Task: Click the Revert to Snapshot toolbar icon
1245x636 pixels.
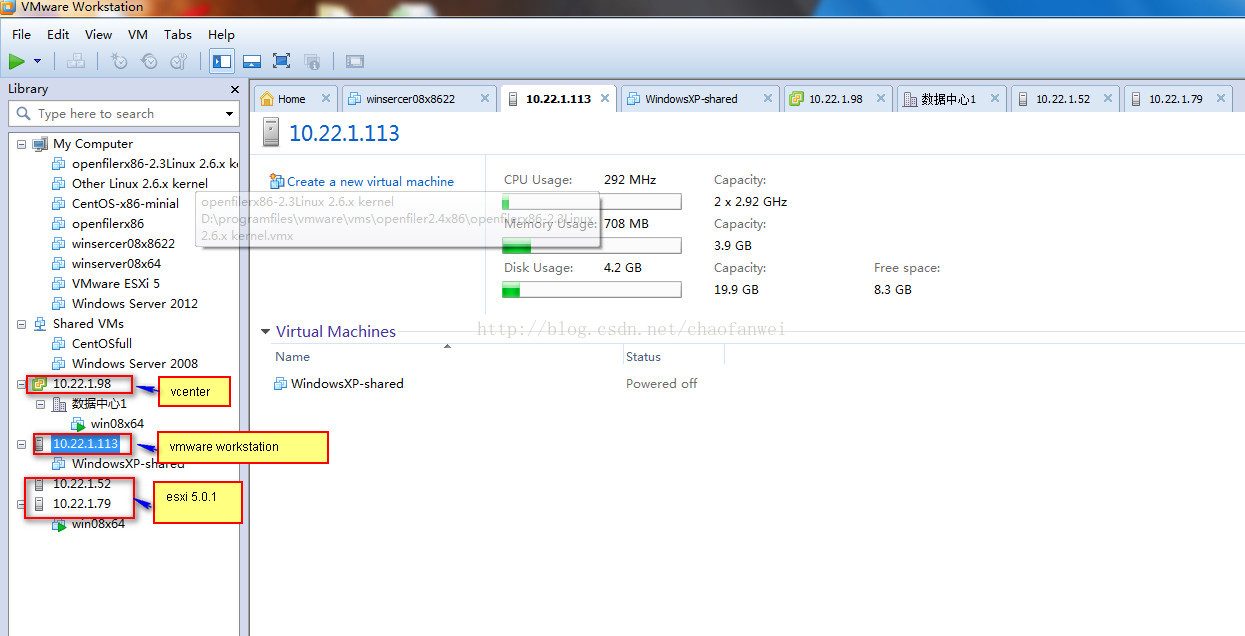Action: coord(148,62)
